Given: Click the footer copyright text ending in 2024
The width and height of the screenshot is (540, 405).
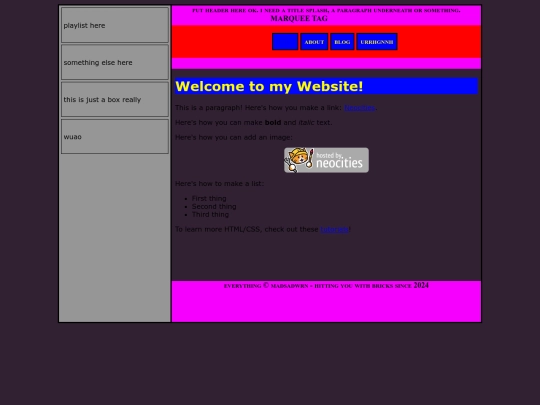Looking at the screenshot, I should 326,285.
